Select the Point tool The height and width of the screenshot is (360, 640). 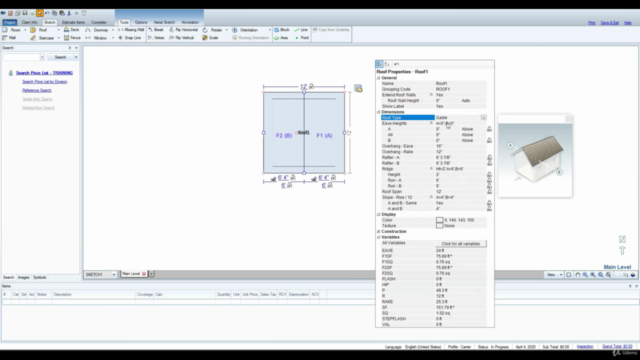coord(302,38)
